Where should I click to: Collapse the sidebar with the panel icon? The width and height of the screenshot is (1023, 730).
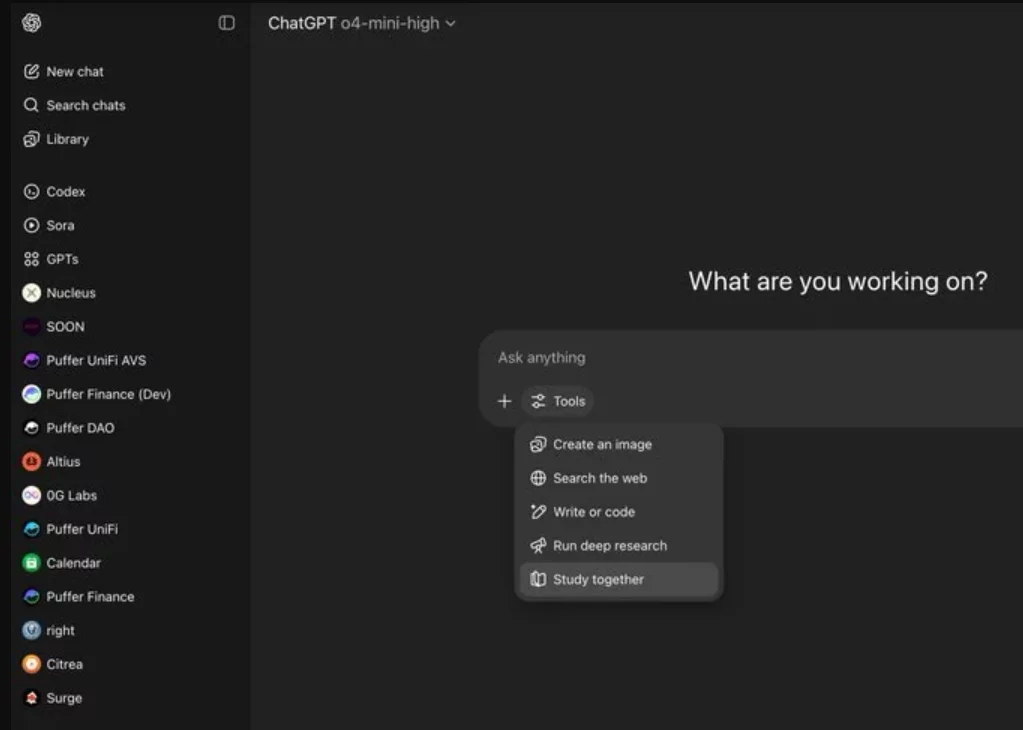pos(226,23)
